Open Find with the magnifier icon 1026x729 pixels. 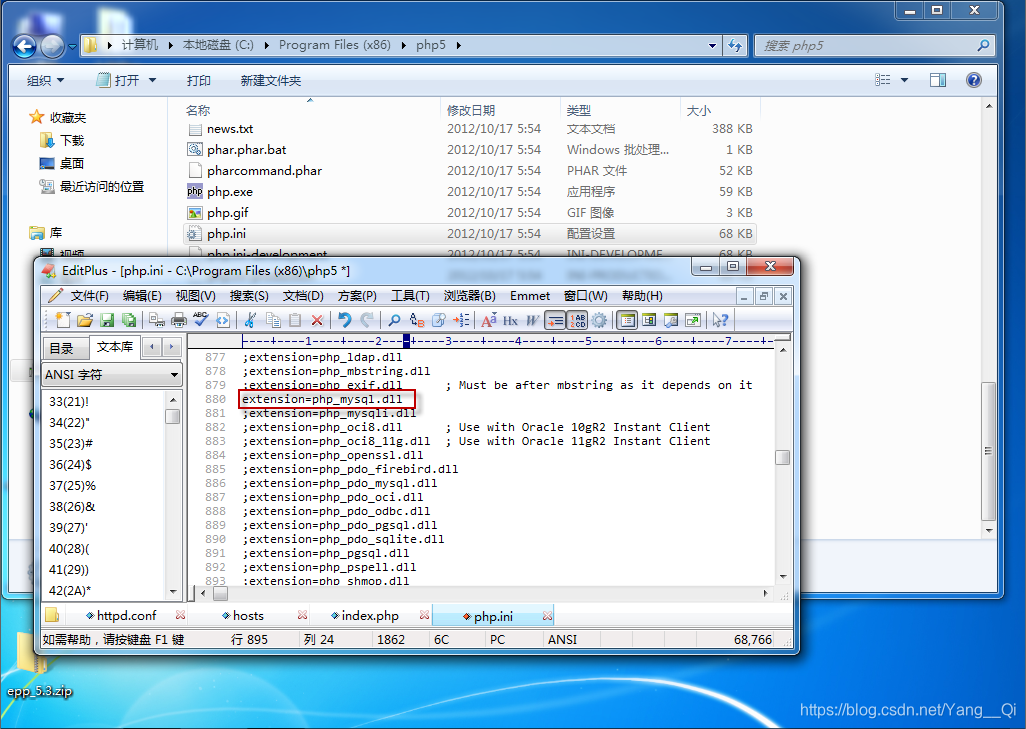pos(395,320)
